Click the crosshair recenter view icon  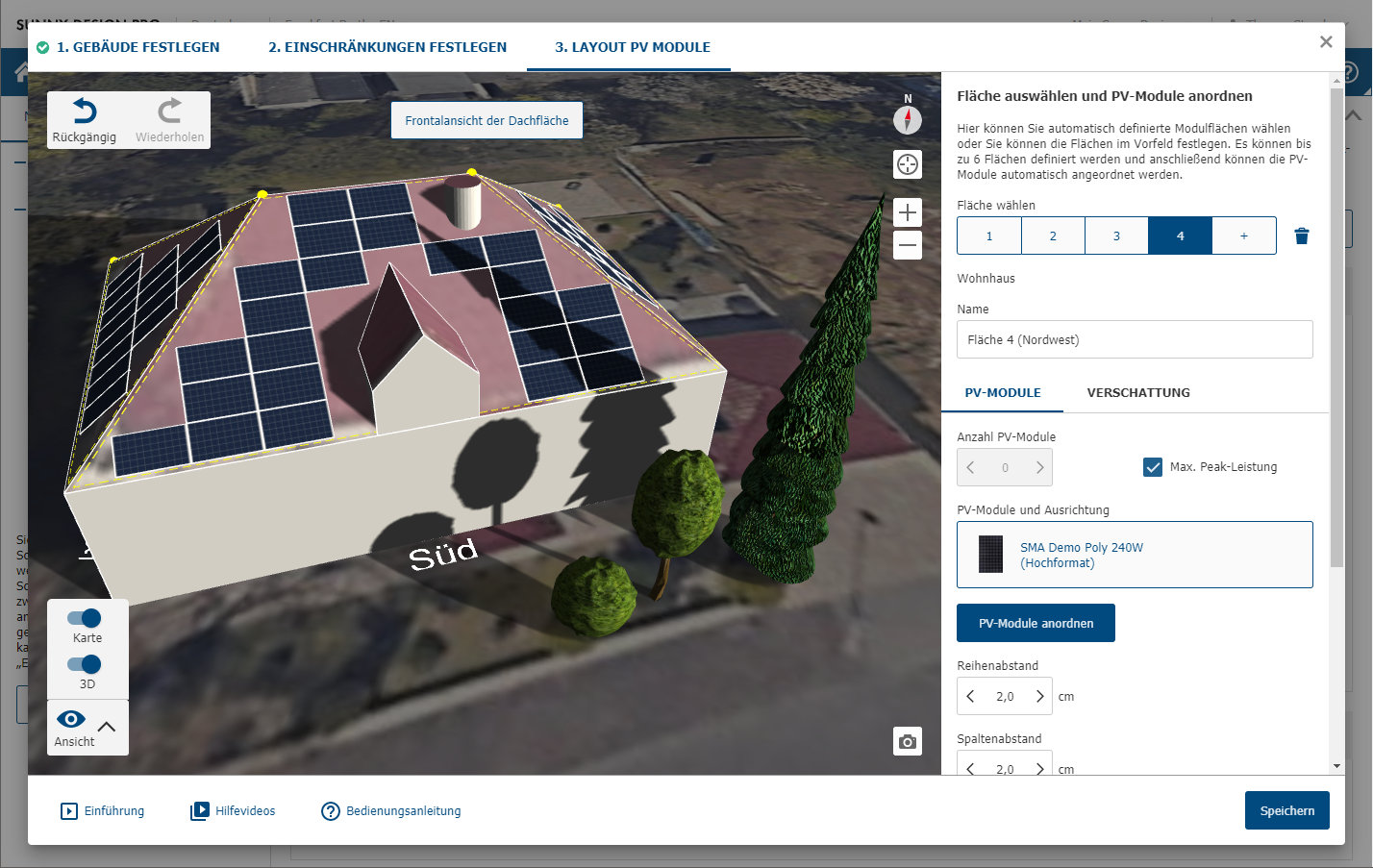pyautogui.click(x=907, y=164)
